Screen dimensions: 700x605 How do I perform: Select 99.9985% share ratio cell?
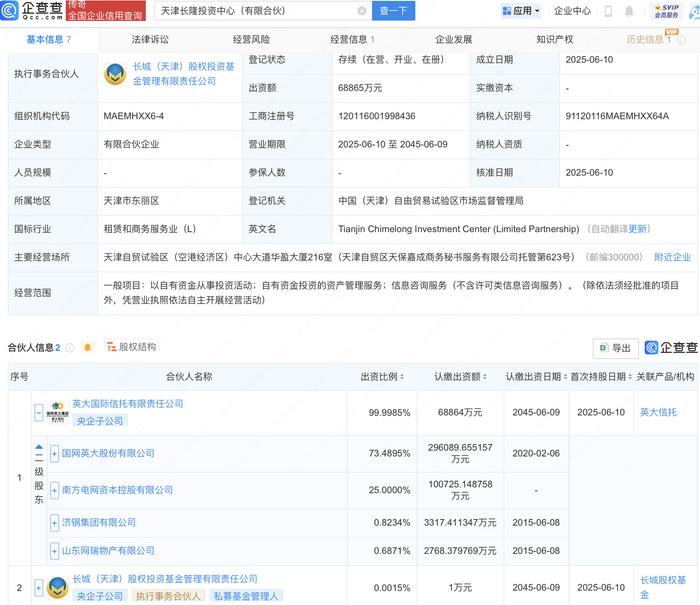[389, 413]
